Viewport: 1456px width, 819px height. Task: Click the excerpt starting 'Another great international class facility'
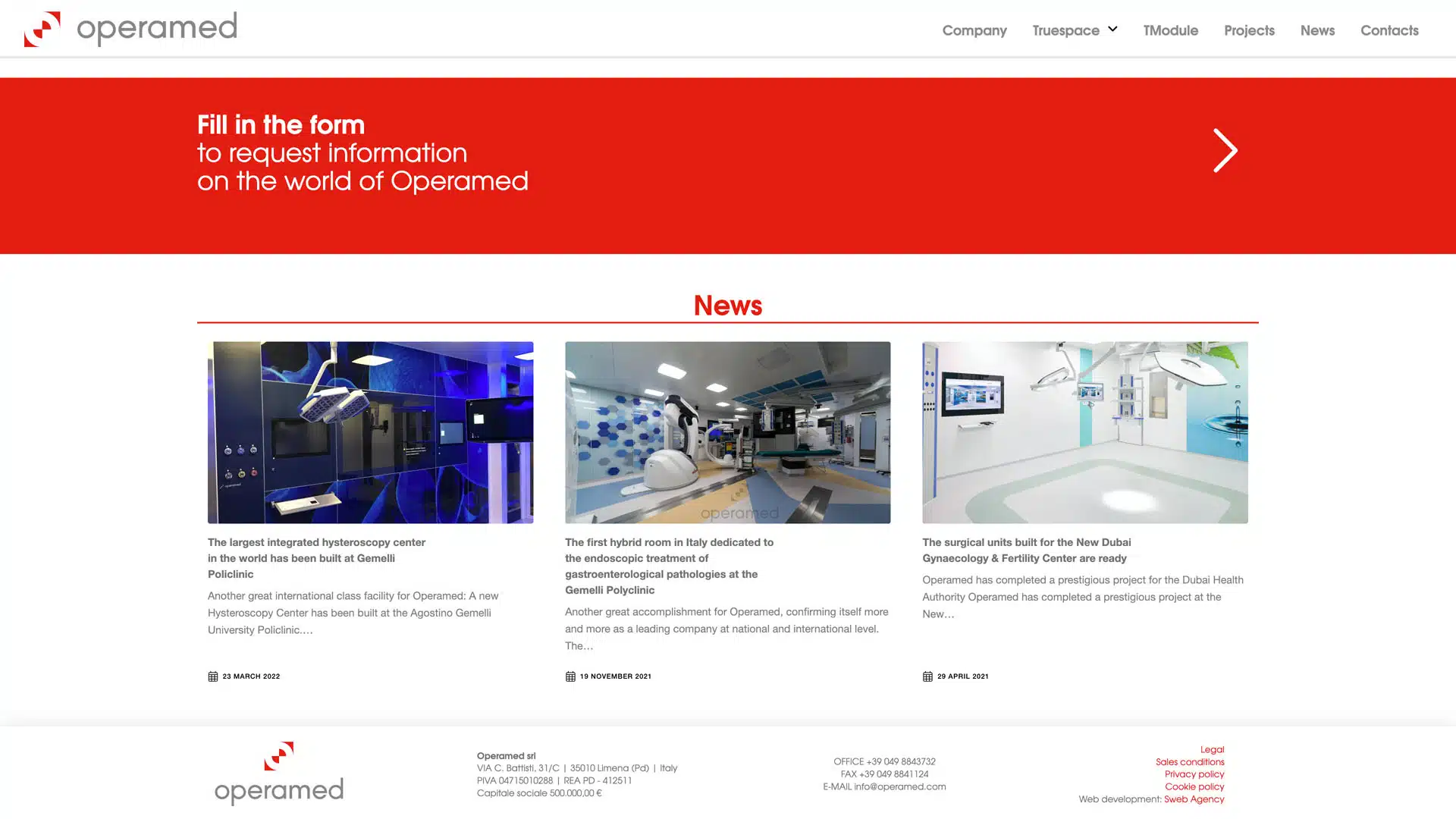(353, 613)
